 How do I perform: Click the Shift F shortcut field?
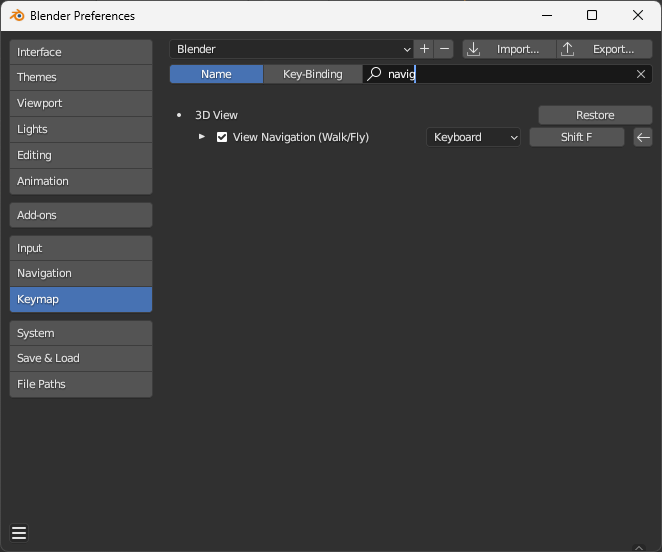576,137
